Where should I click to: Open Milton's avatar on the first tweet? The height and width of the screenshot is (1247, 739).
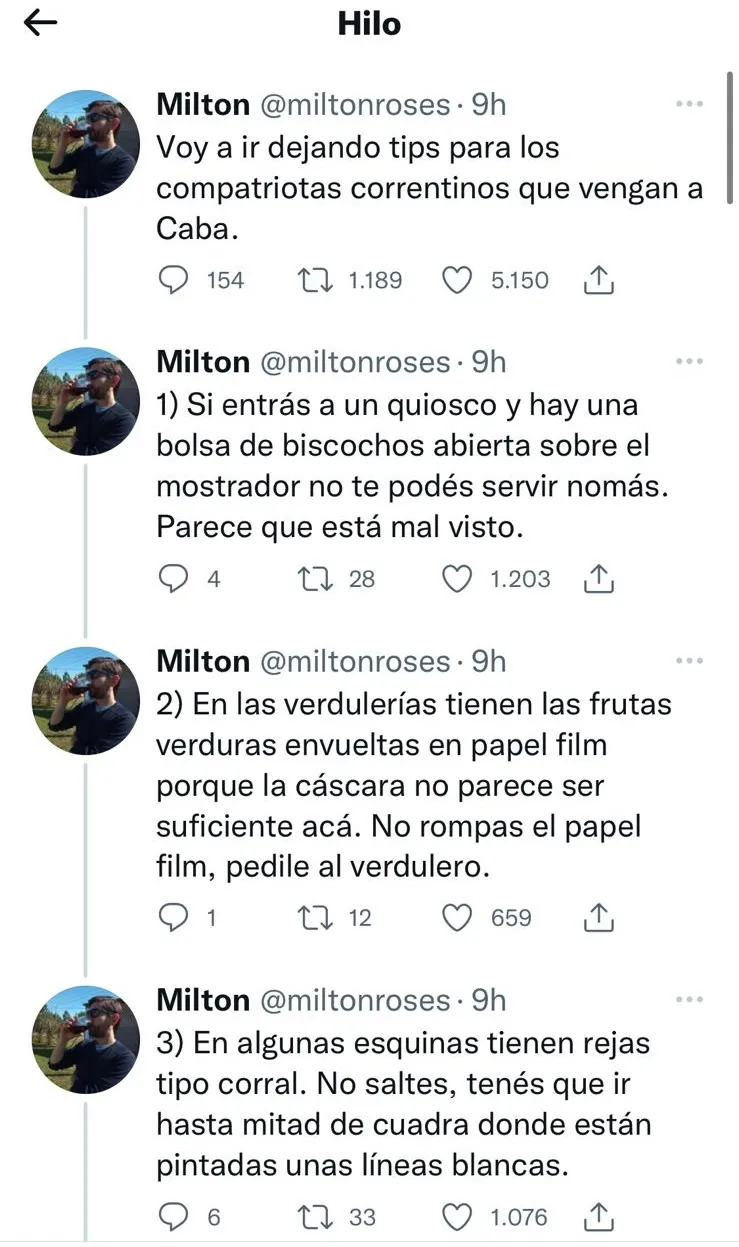[85, 143]
